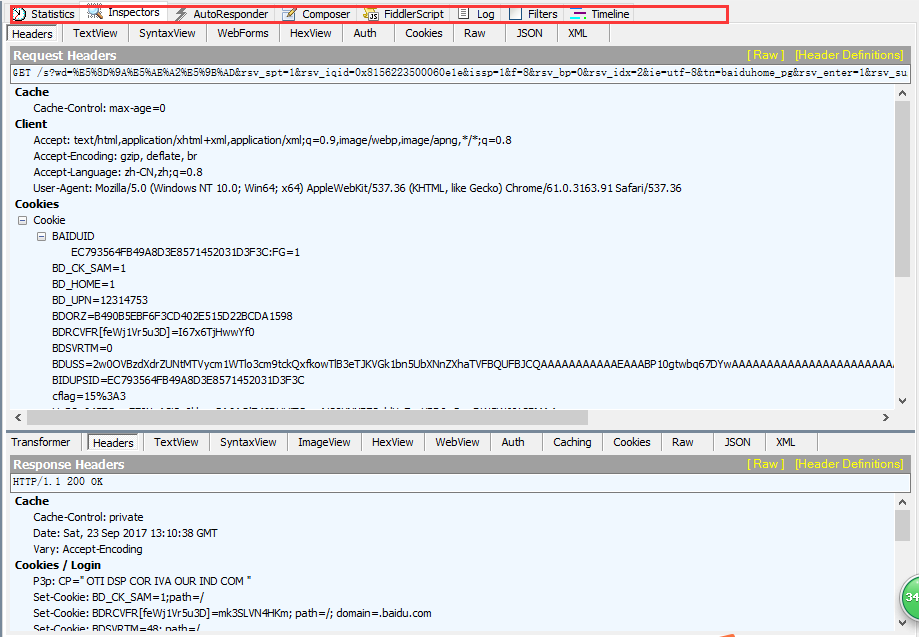919x637 pixels.
Task: Click the Timeline bars icon
Action: point(578,14)
